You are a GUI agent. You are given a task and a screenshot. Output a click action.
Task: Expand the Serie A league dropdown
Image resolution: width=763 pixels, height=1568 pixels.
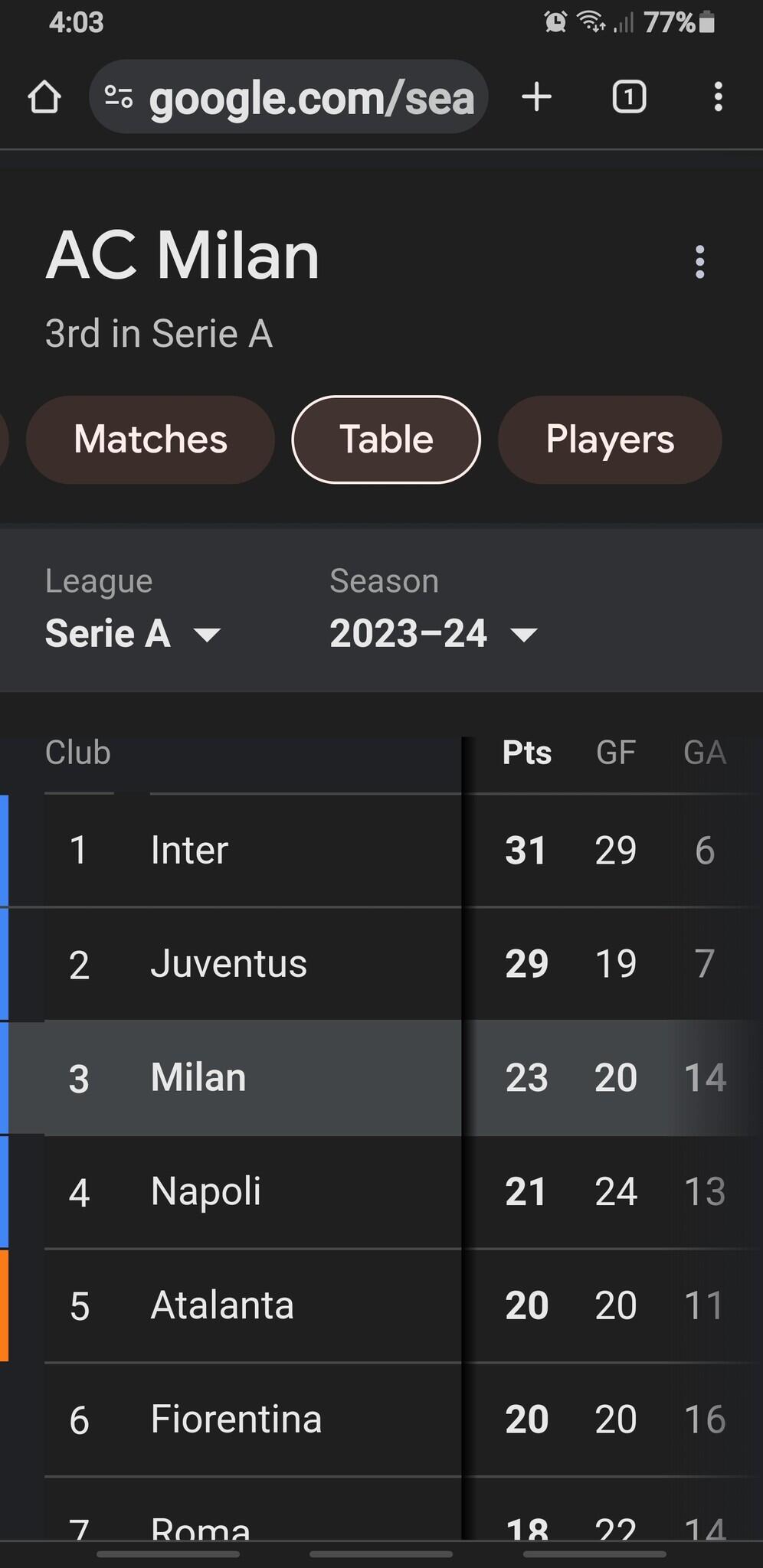point(133,634)
